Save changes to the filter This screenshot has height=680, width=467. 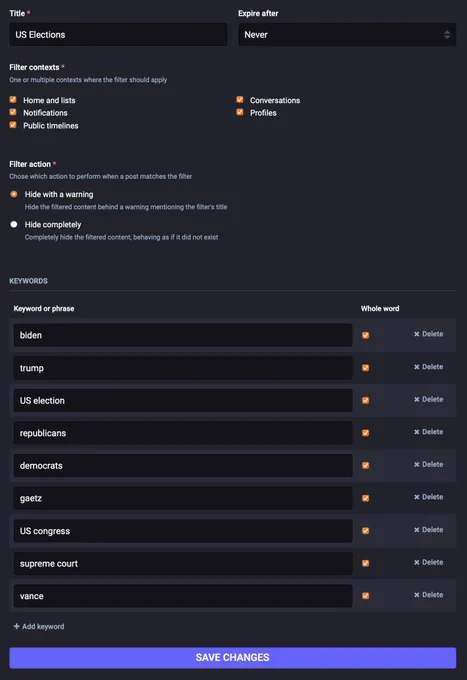tap(232, 657)
